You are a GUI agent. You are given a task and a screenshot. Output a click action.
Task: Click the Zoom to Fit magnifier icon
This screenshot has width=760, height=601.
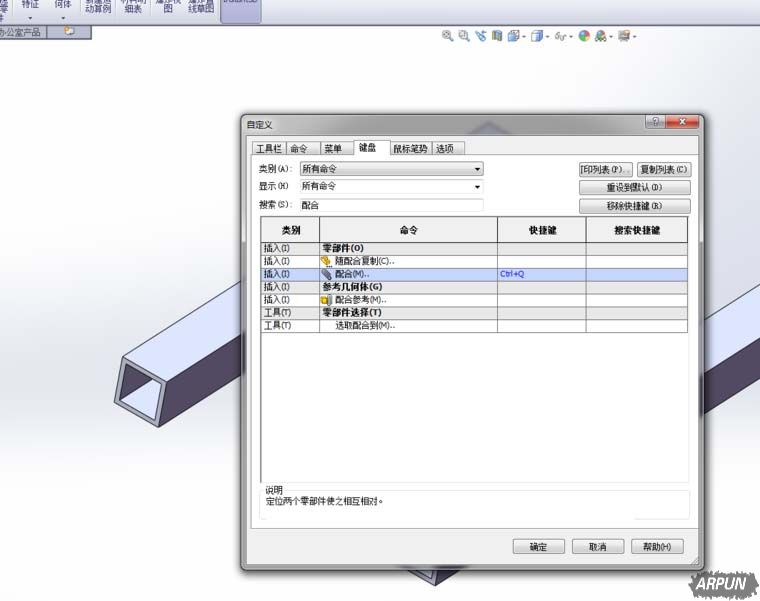447,36
